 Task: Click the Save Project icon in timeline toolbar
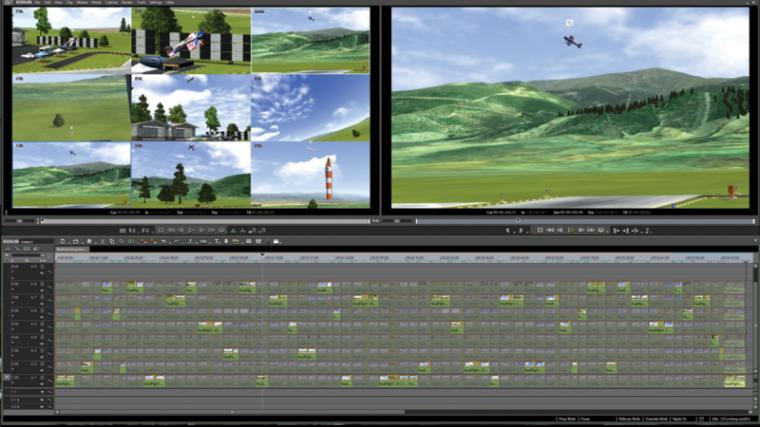89,241
